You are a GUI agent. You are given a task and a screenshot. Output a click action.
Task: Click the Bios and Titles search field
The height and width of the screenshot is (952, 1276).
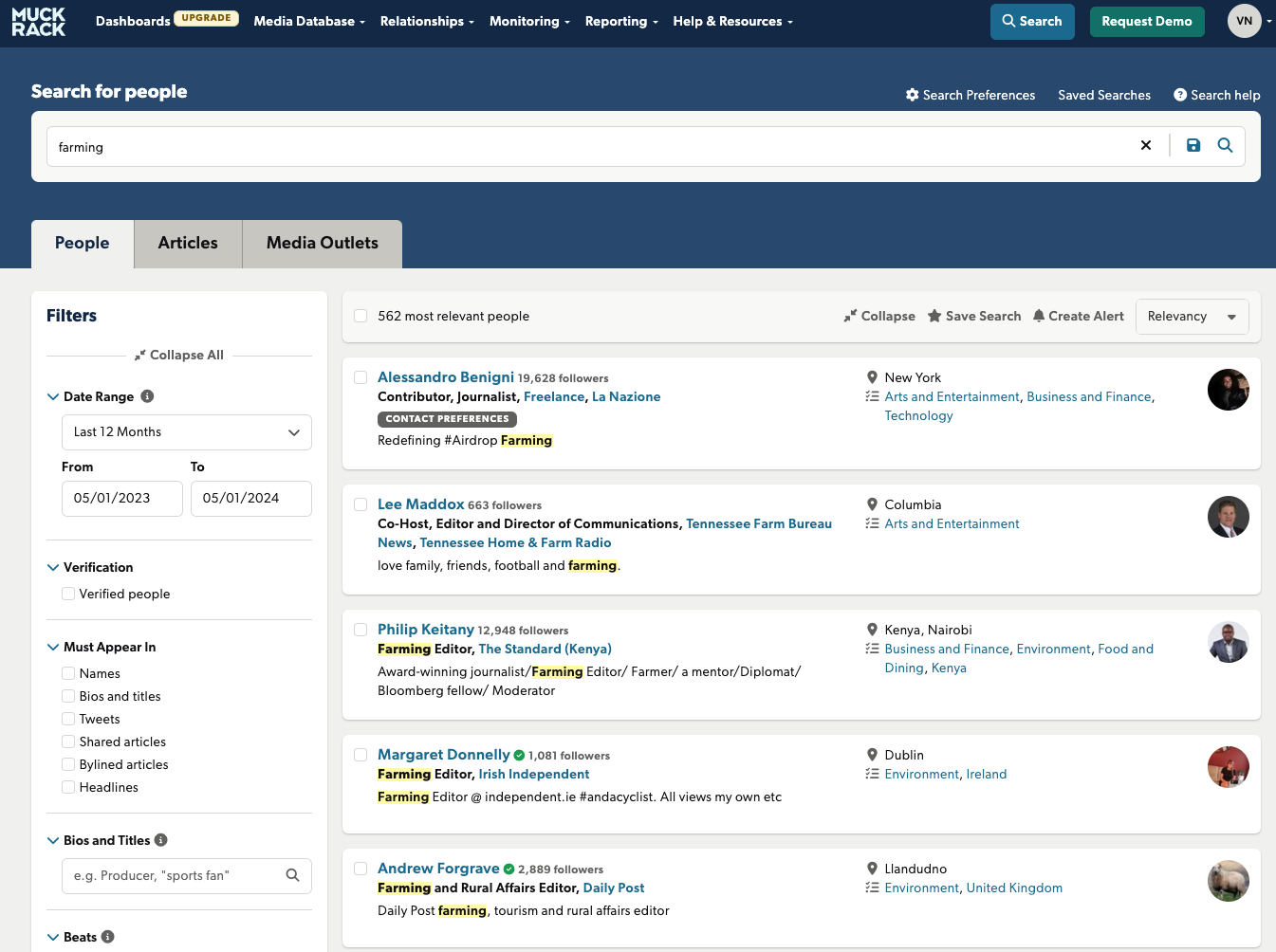pos(176,875)
